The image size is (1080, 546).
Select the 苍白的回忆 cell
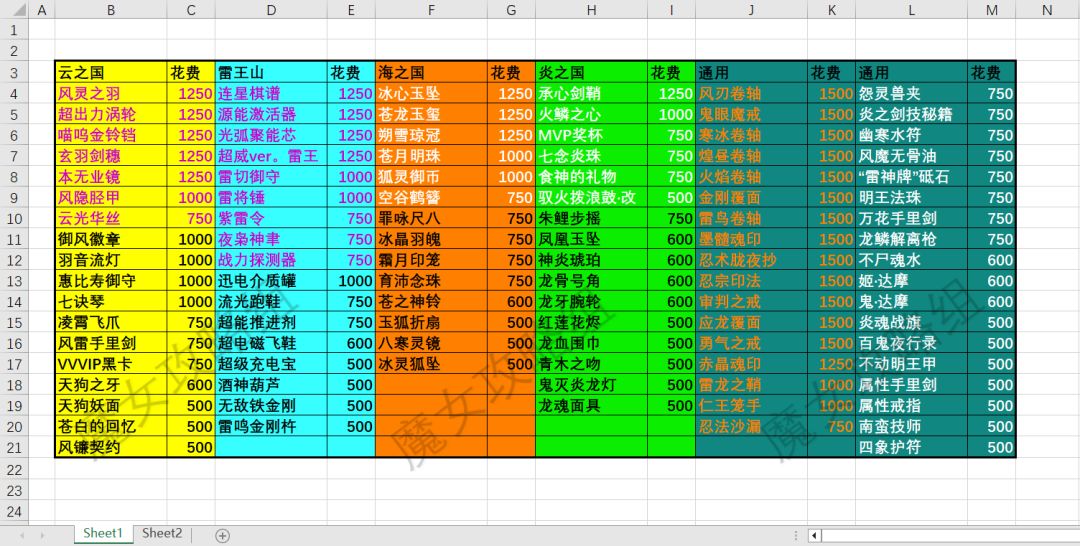(x=111, y=426)
